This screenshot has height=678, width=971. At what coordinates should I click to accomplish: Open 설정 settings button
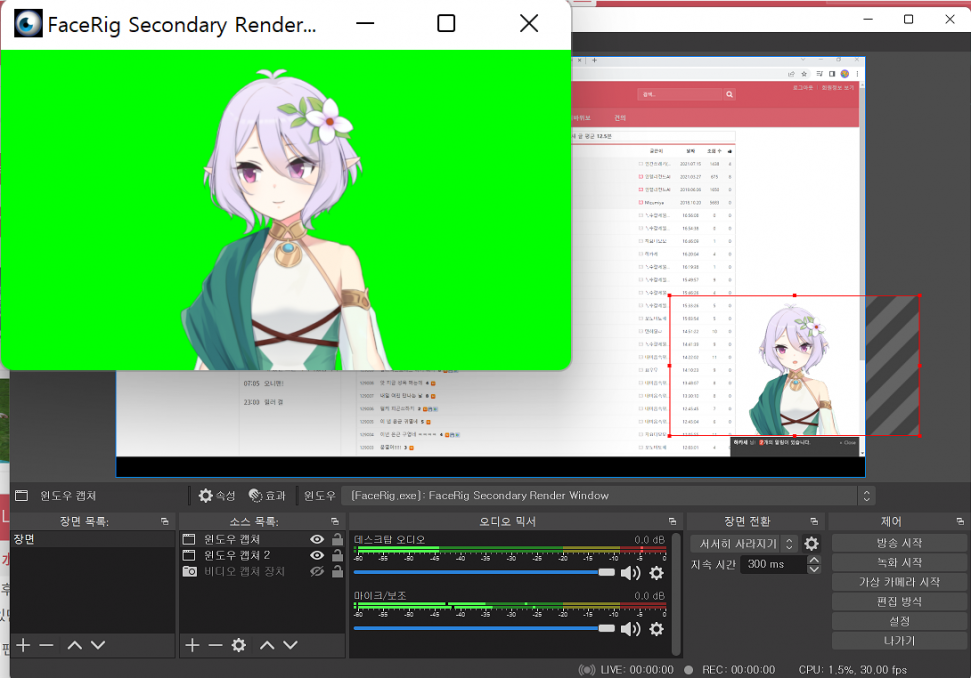[x=899, y=621]
